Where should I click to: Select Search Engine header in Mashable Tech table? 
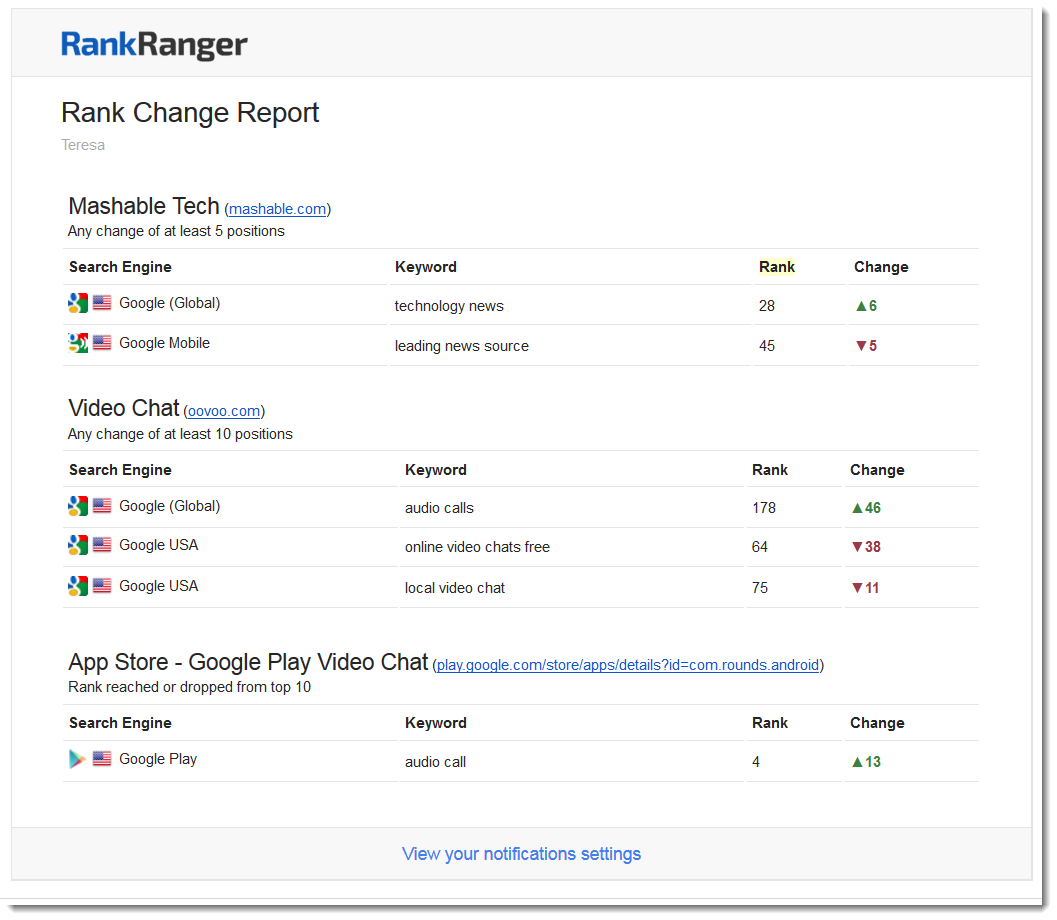click(x=120, y=267)
